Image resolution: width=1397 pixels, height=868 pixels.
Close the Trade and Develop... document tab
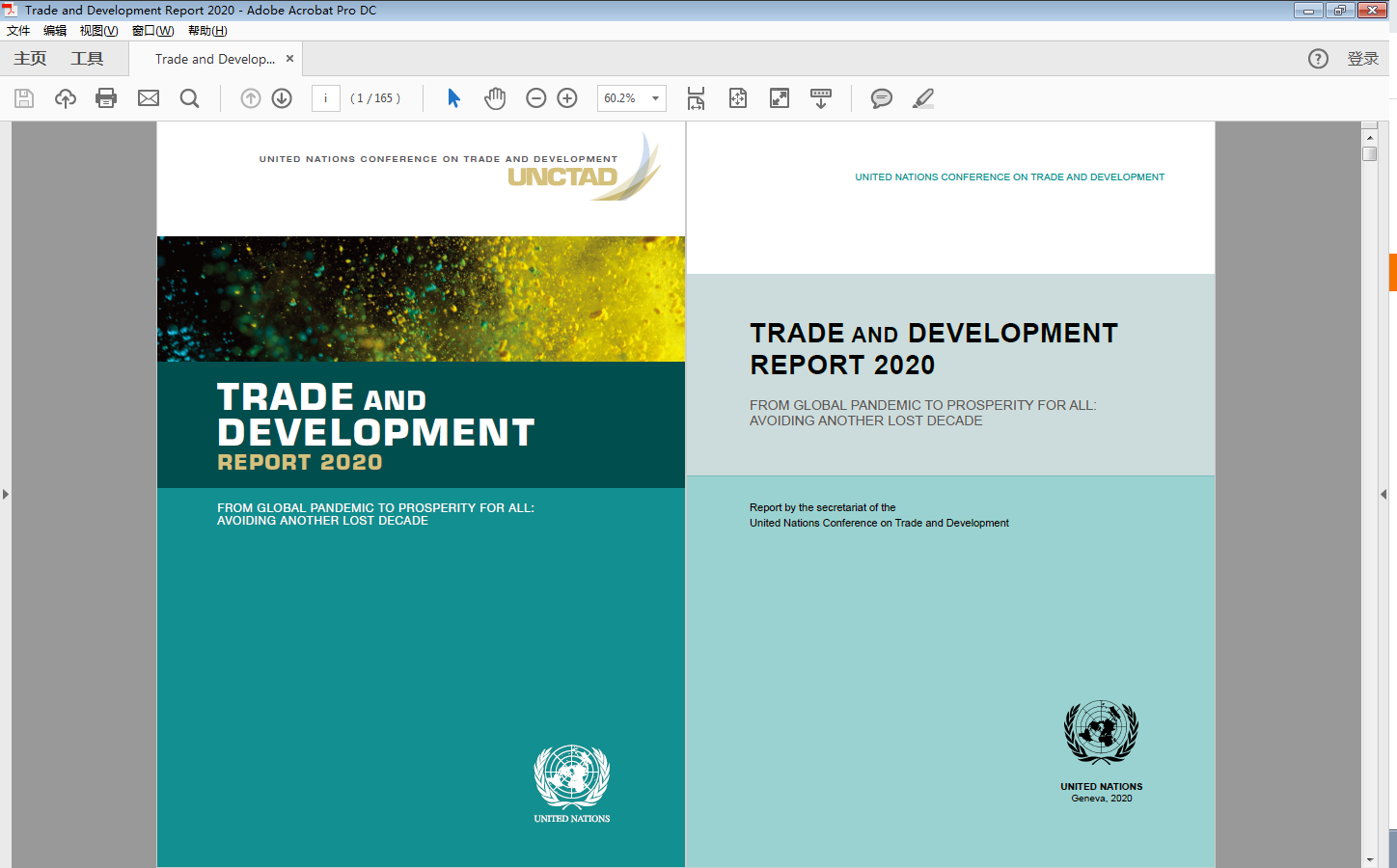click(289, 59)
